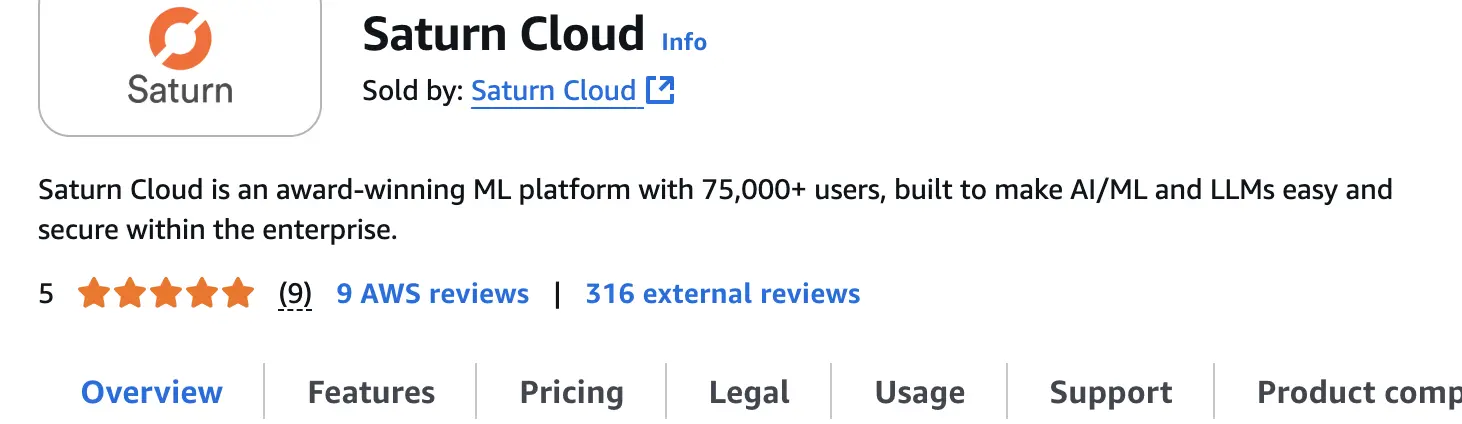Click the external link icon beside seller name
The image size is (1462, 424).
[660, 90]
